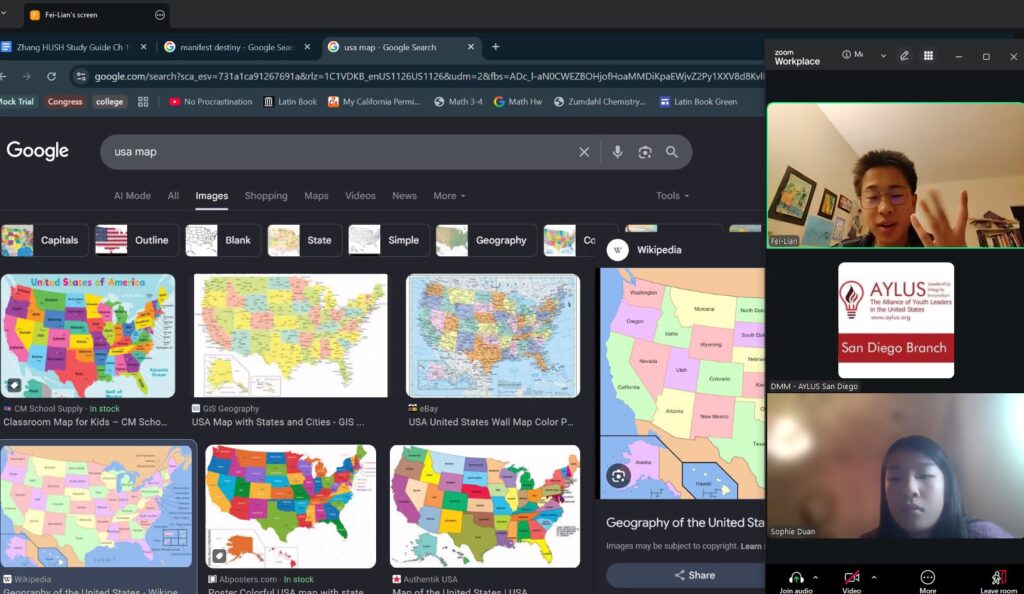Viewport: 1024px width, 594px height.
Task: Expand the Google Tools dropdown
Action: (x=673, y=196)
